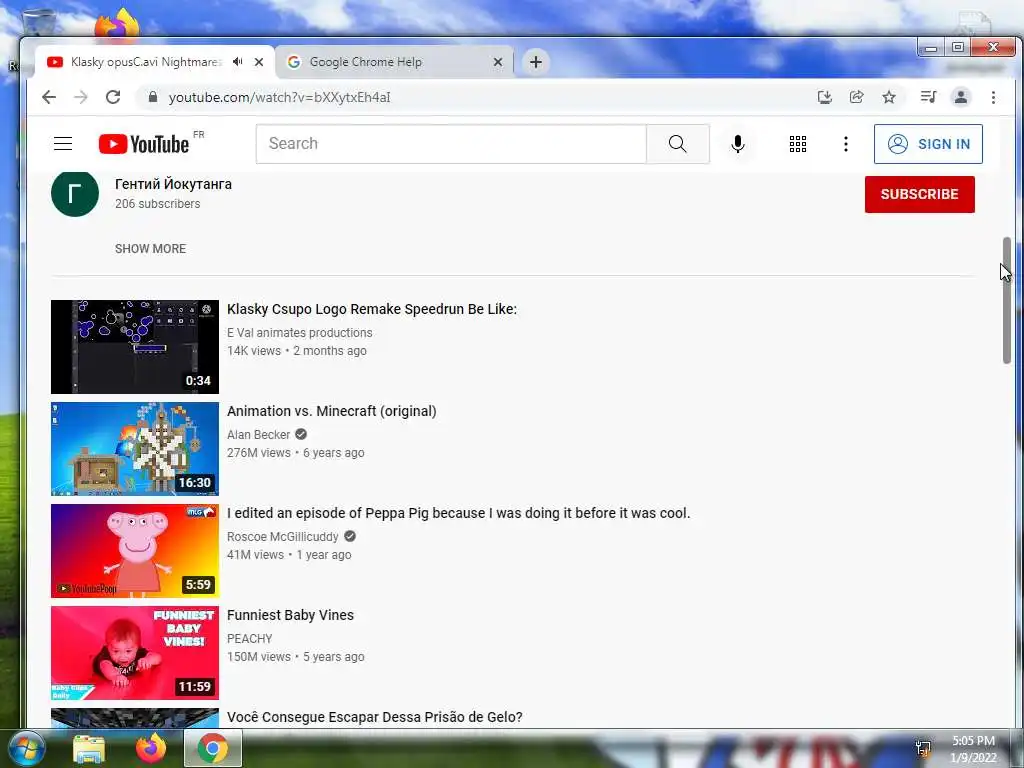
Task: Click the URL in the address bar
Action: click(x=280, y=97)
